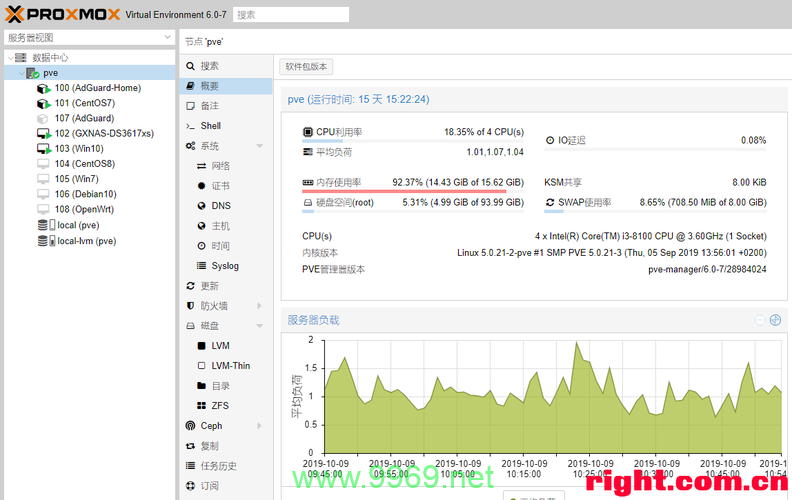Click the 104 (CentOS8) VM monitor icon
792x500 pixels.
(43, 164)
